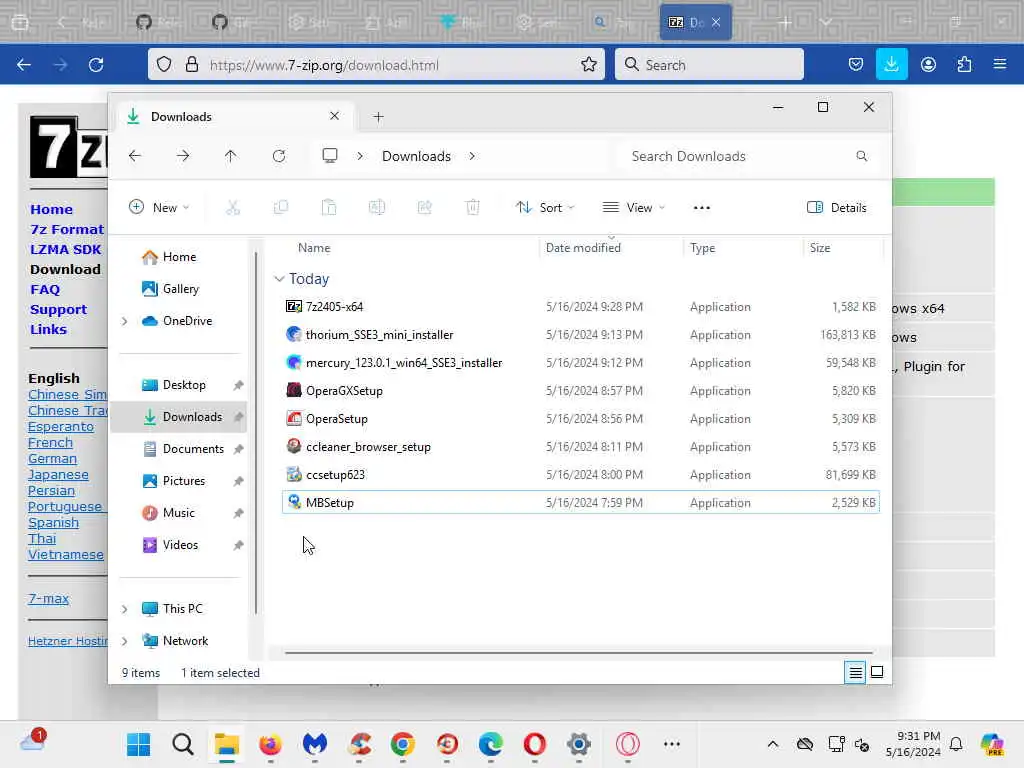Sort by the Size column header

820,248
